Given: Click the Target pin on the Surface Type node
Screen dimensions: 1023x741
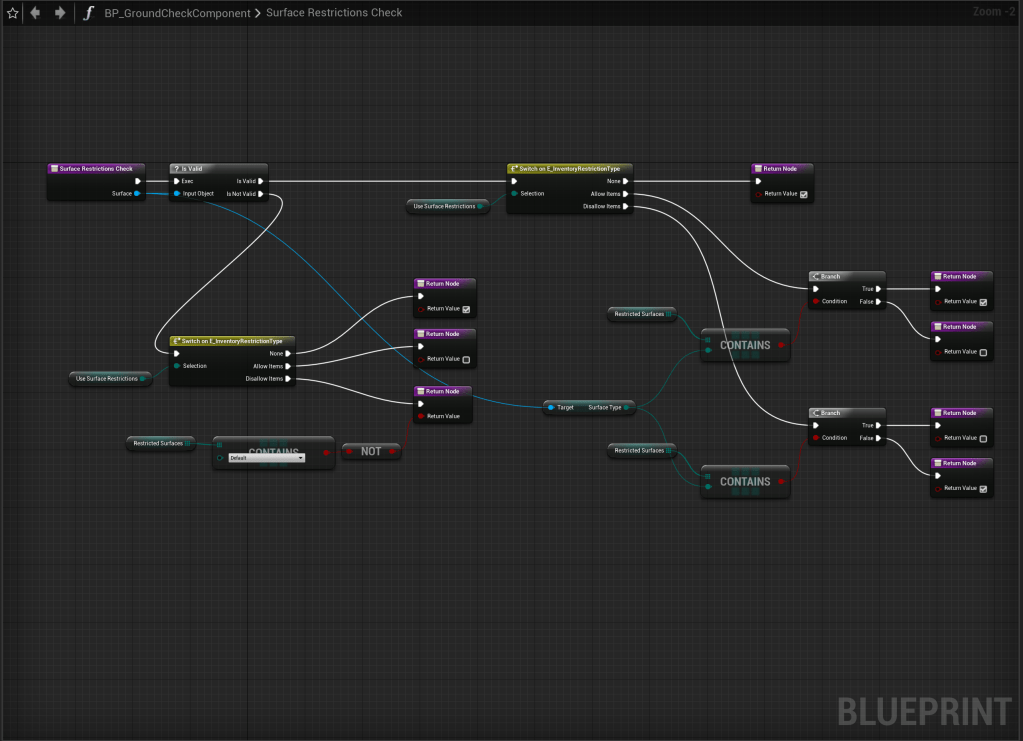Looking at the screenshot, I should pos(551,407).
